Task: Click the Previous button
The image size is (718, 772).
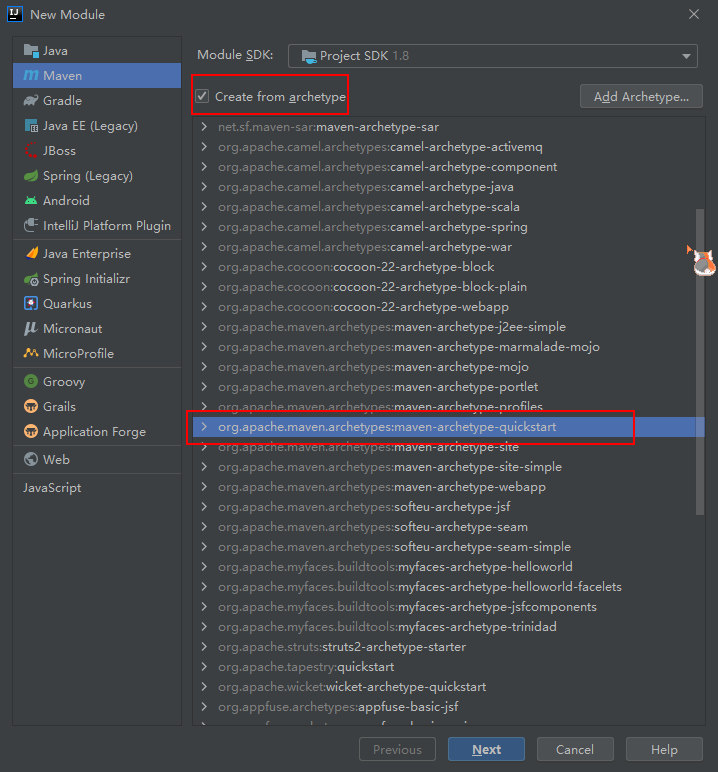Action: pyautogui.click(x=397, y=749)
